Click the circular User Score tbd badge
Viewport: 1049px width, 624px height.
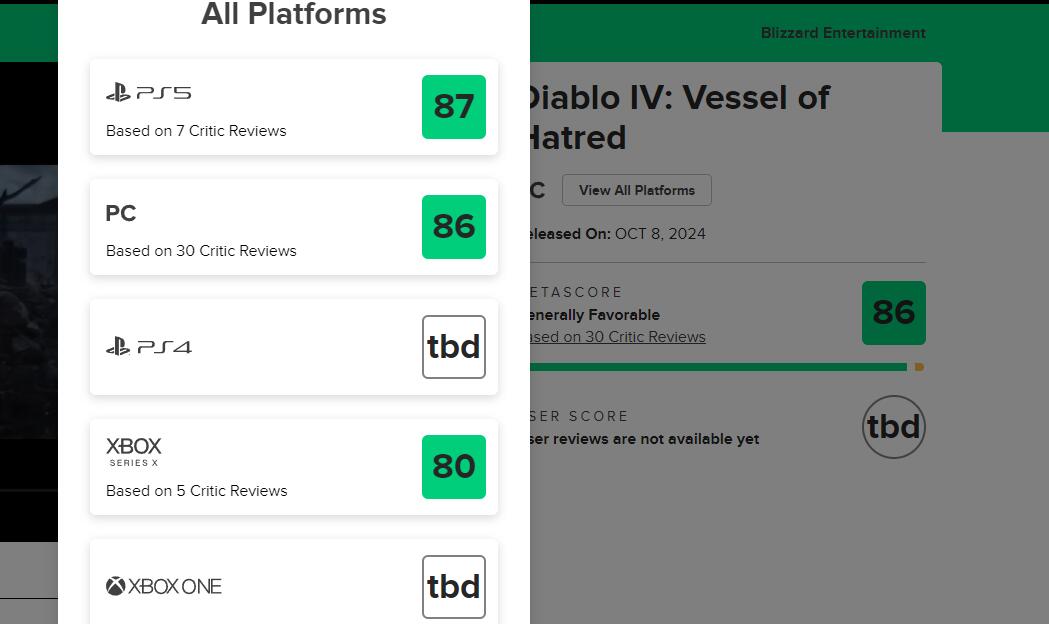tap(894, 427)
